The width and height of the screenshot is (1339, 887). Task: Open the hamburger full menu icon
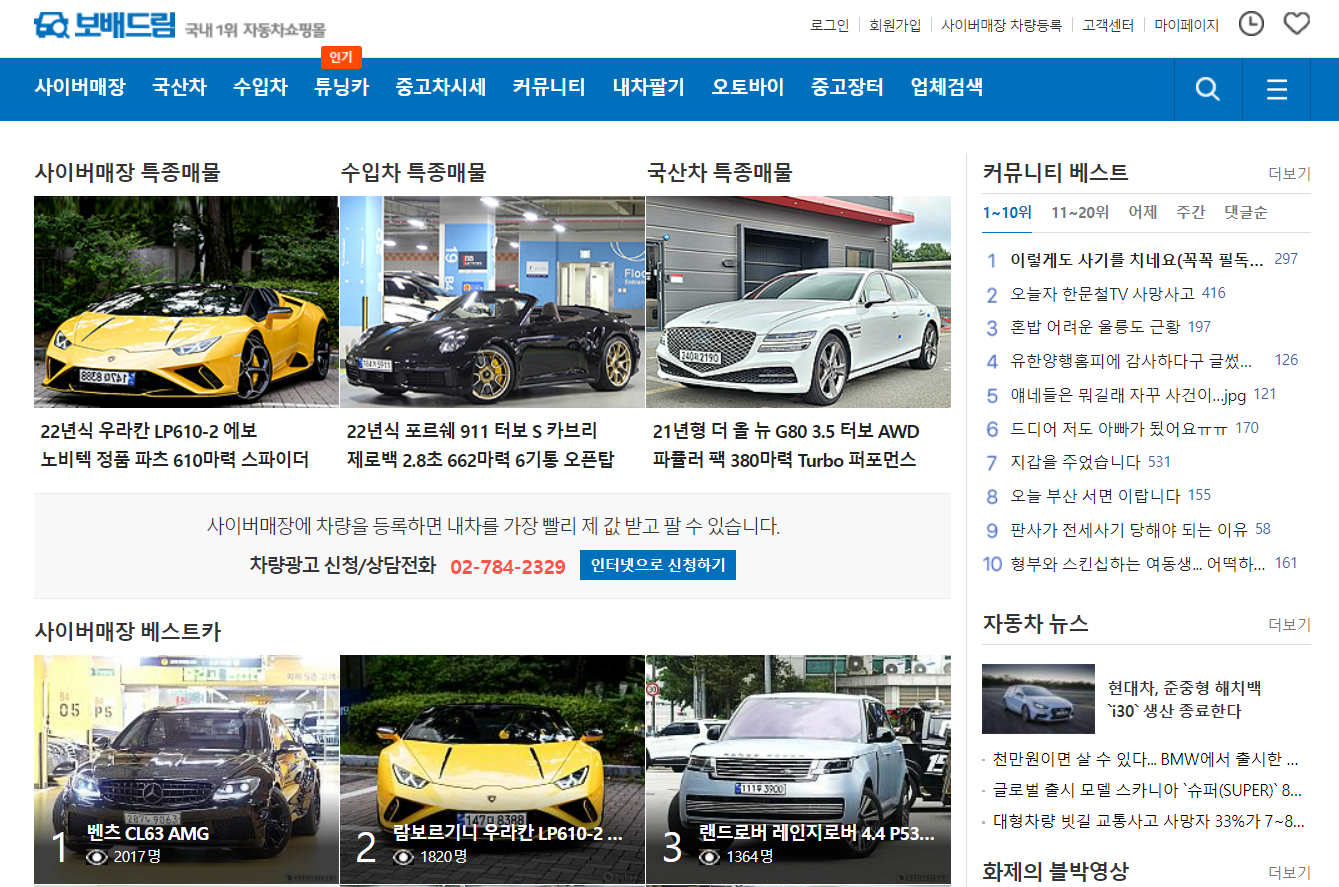tap(1277, 89)
